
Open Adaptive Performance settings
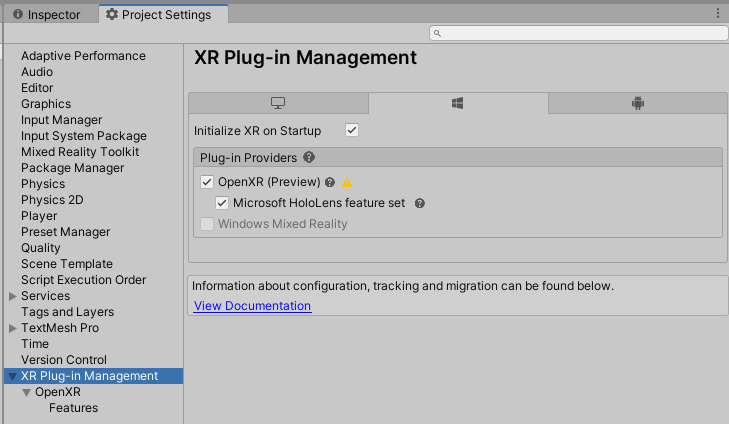(x=83, y=56)
